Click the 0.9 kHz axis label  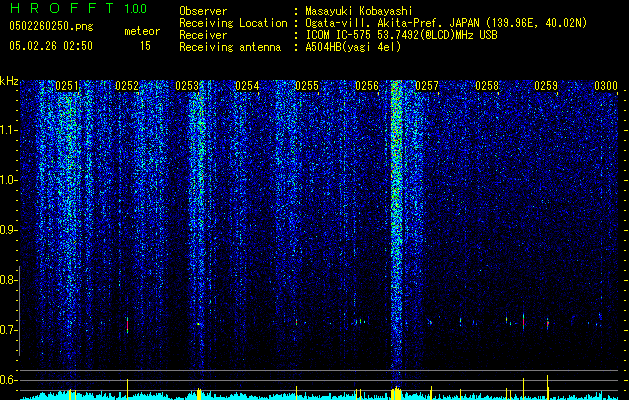[8, 230]
